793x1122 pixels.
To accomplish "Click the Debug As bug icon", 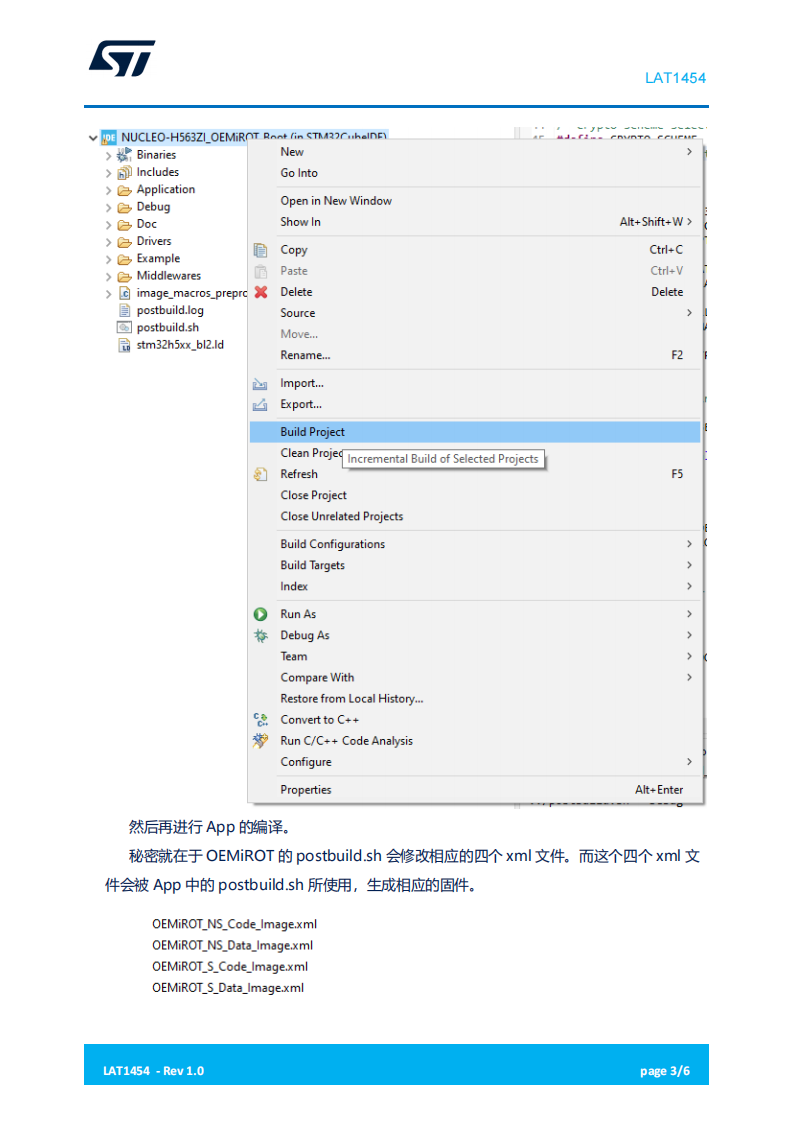I will point(261,635).
